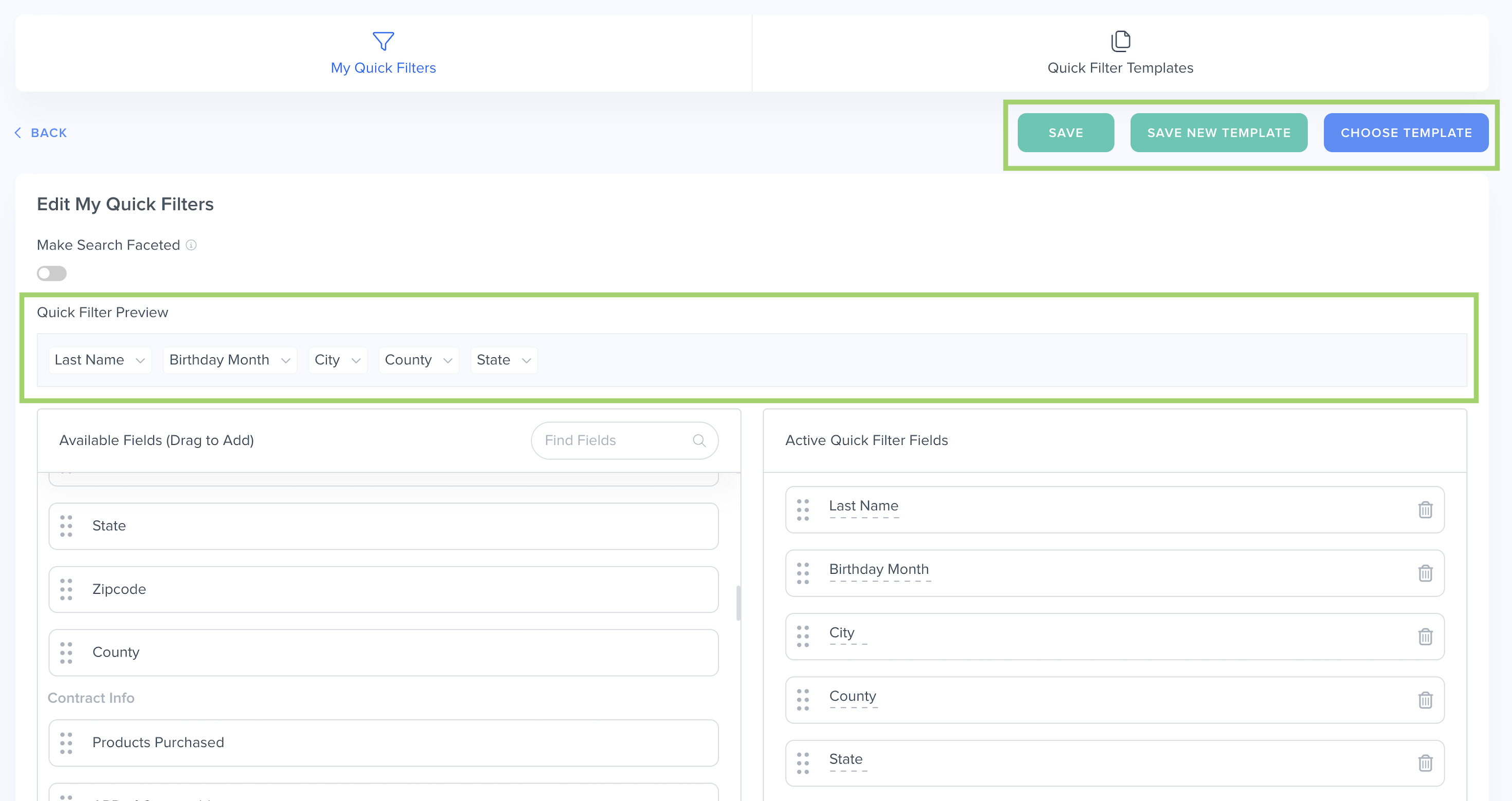This screenshot has width=1512, height=801.
Task: Click drag handle of available Zipcode field
Action: (x=66, y=589)
